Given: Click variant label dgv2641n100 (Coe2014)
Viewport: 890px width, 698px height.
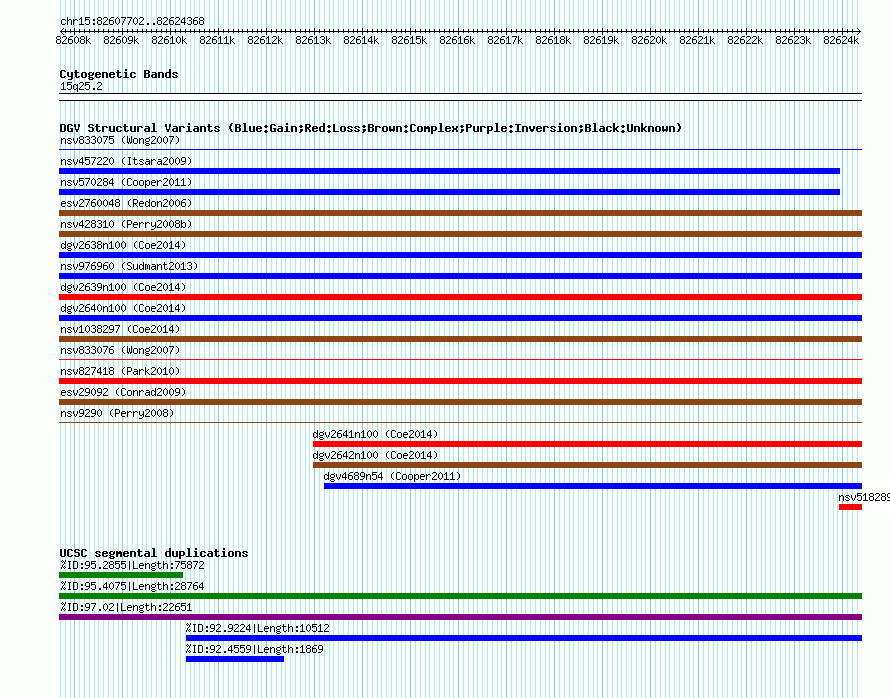Looking at the screenshot, I should [375, 434].
